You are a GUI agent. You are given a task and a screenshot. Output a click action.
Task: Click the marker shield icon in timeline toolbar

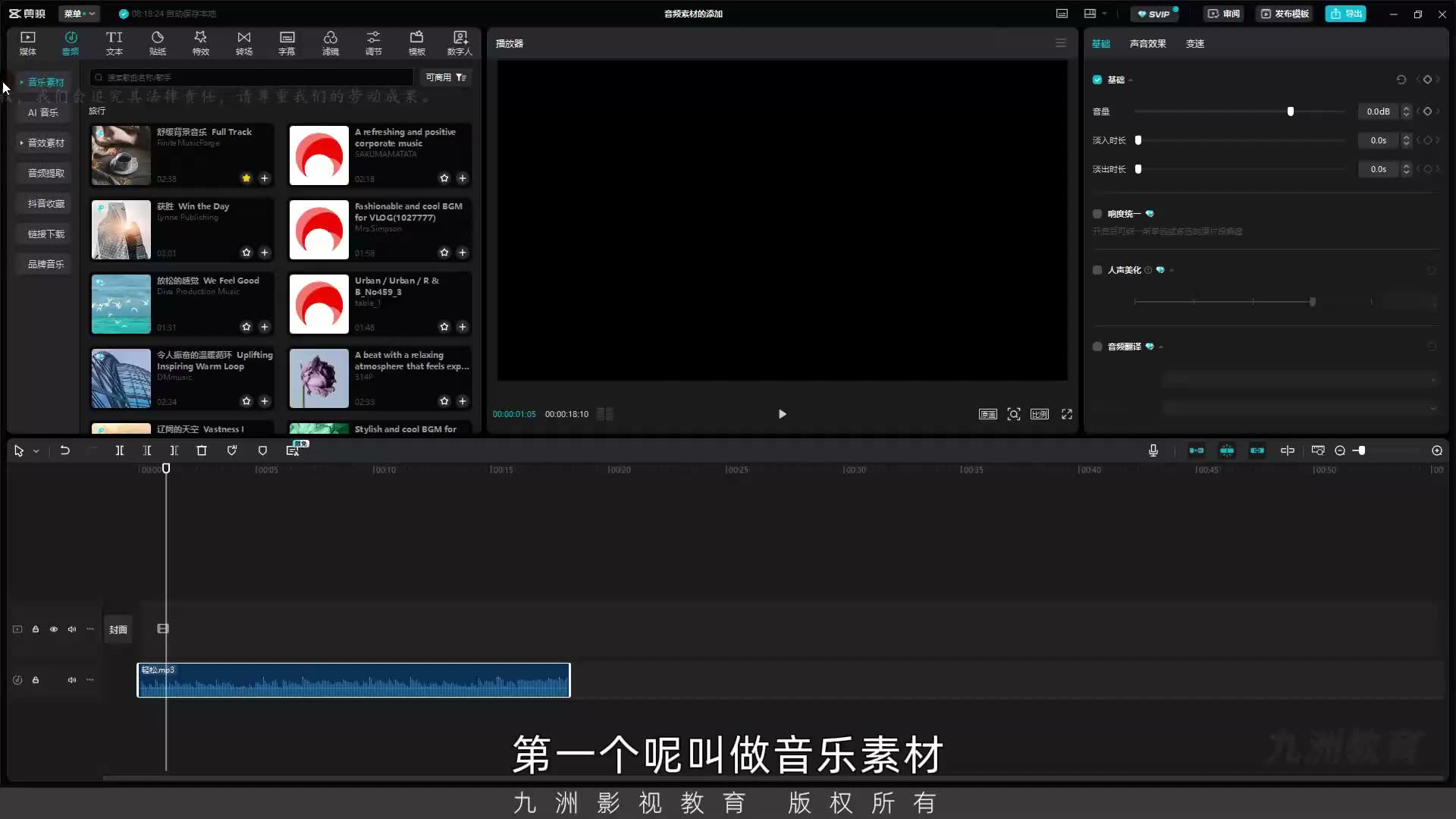click(262, 450)
